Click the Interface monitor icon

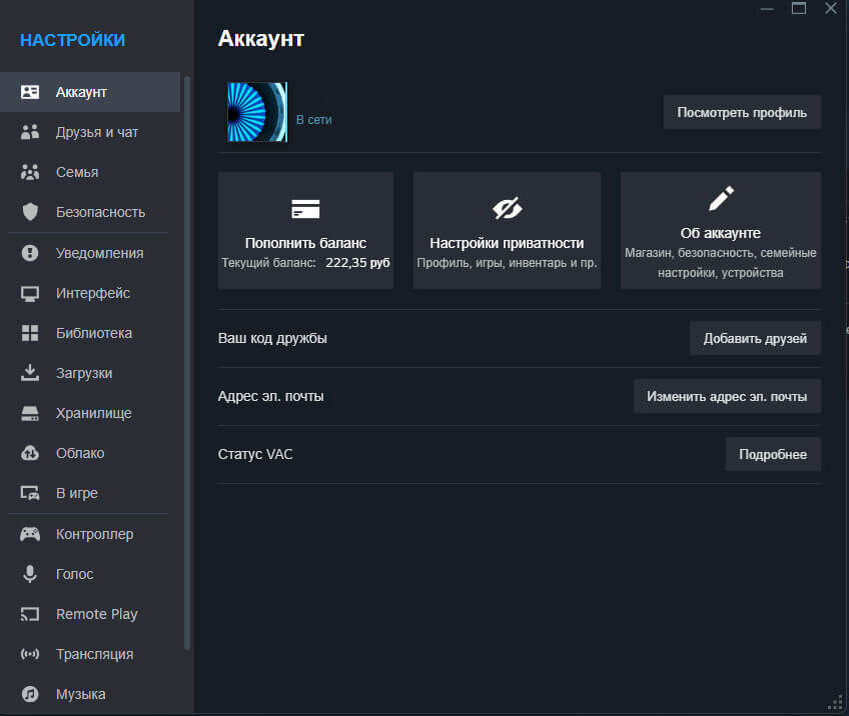30,293
